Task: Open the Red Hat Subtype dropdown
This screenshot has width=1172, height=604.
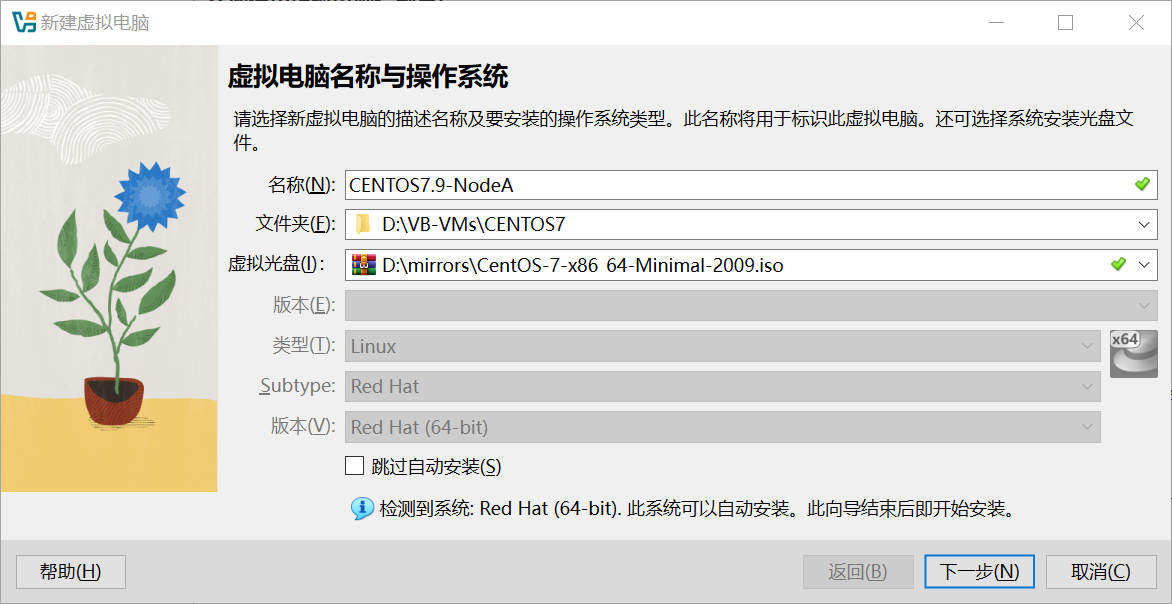Action: tap(723, 386)
